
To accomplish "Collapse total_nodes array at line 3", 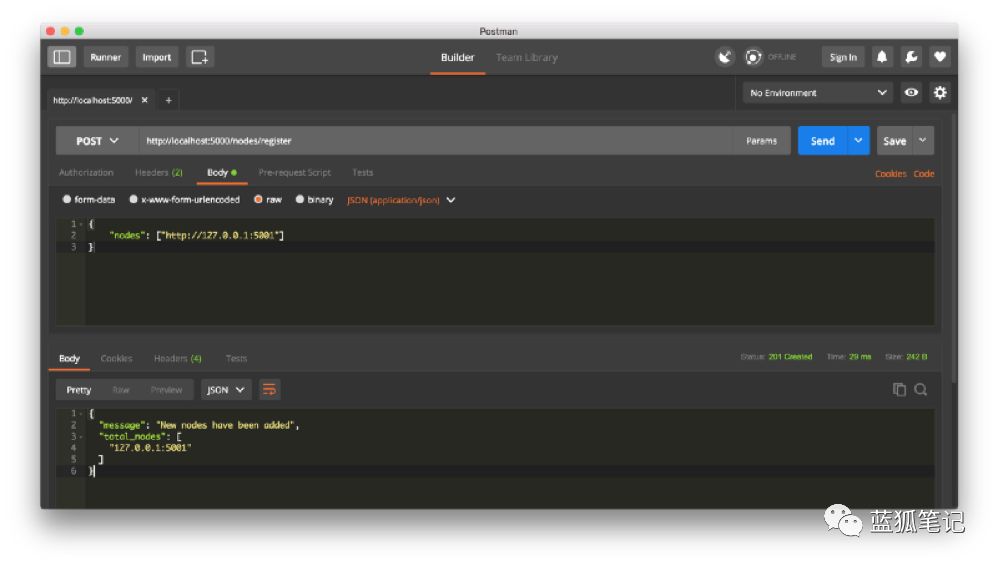I will [81, 437].
